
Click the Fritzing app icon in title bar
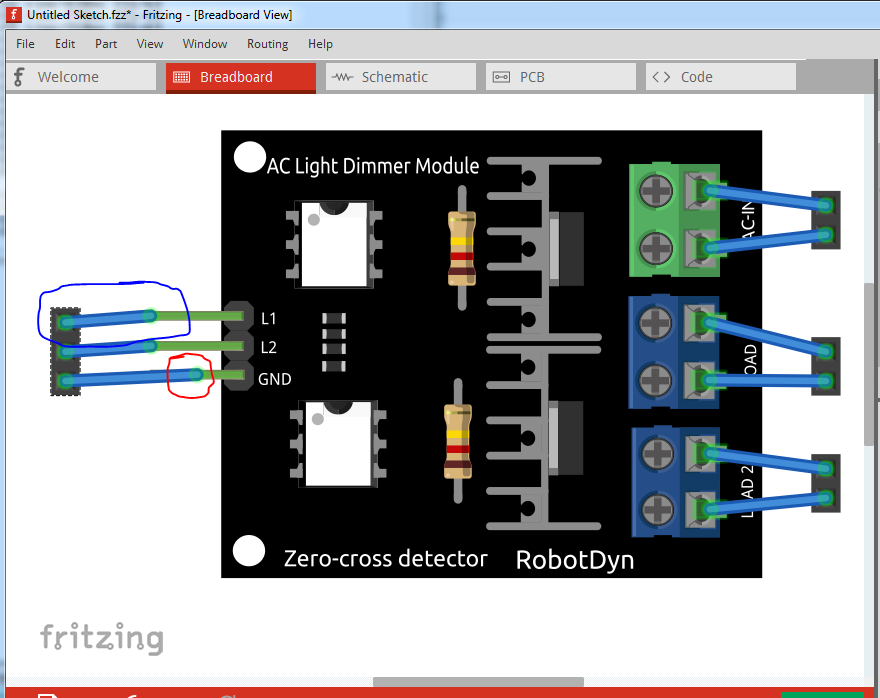click(x=13, y=15)
